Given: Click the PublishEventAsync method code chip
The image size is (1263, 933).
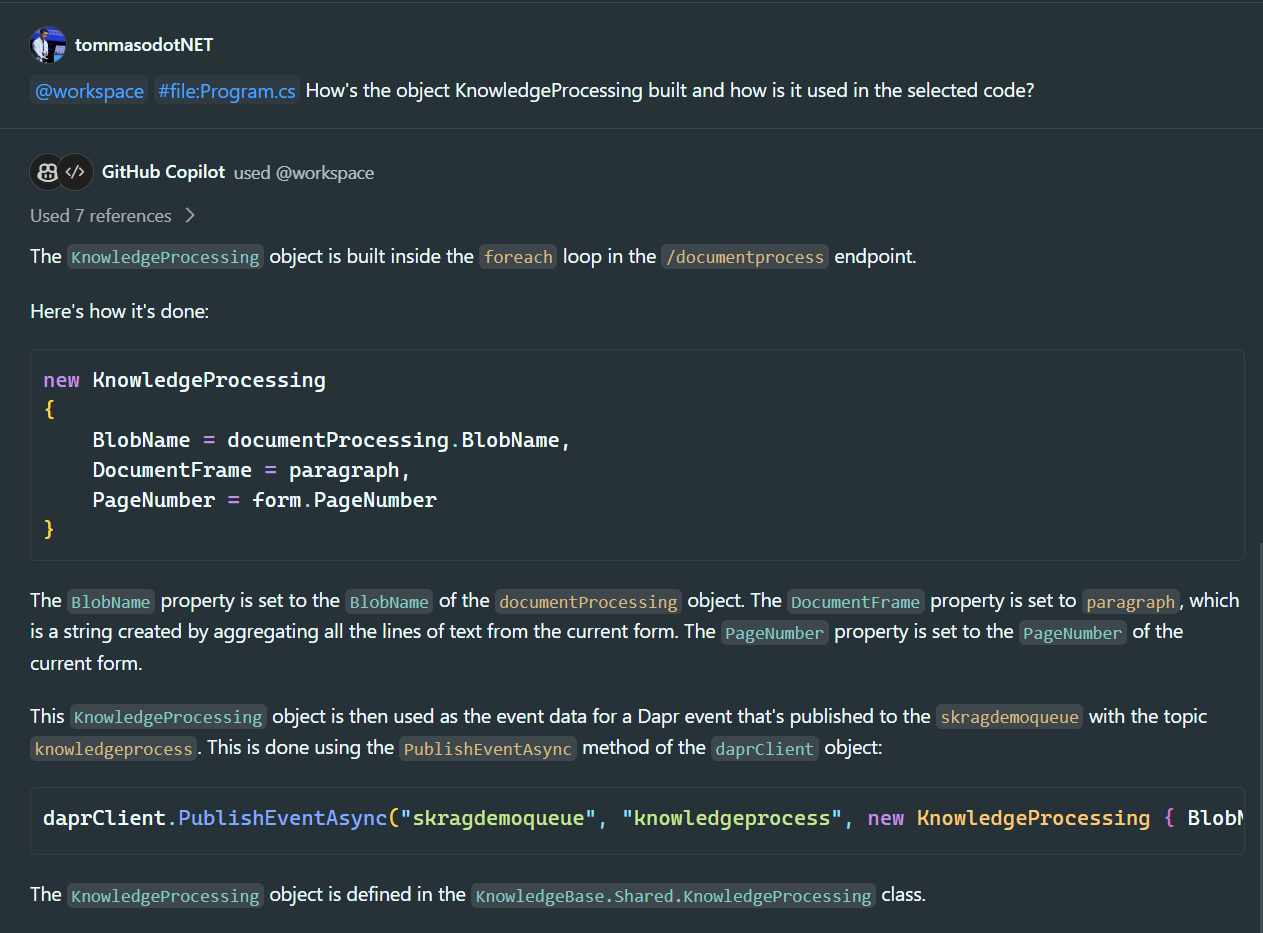Looking at the screenshot, I should 487,748.
